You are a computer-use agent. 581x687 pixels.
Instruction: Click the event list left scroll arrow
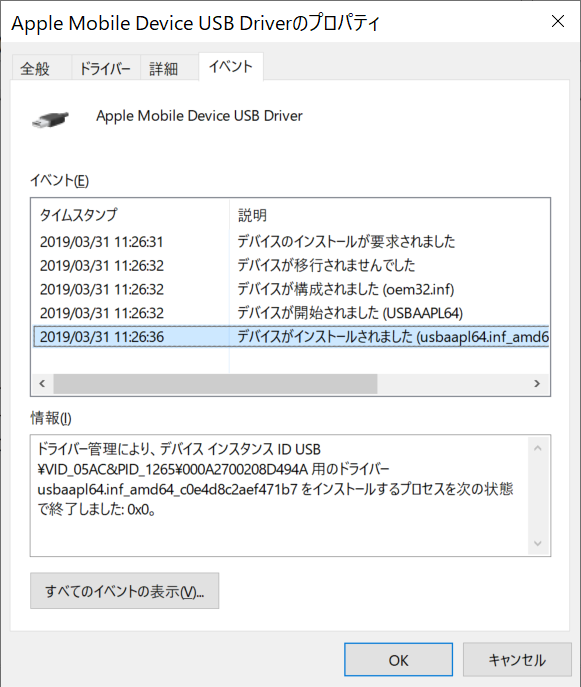(x=42, y=384)
